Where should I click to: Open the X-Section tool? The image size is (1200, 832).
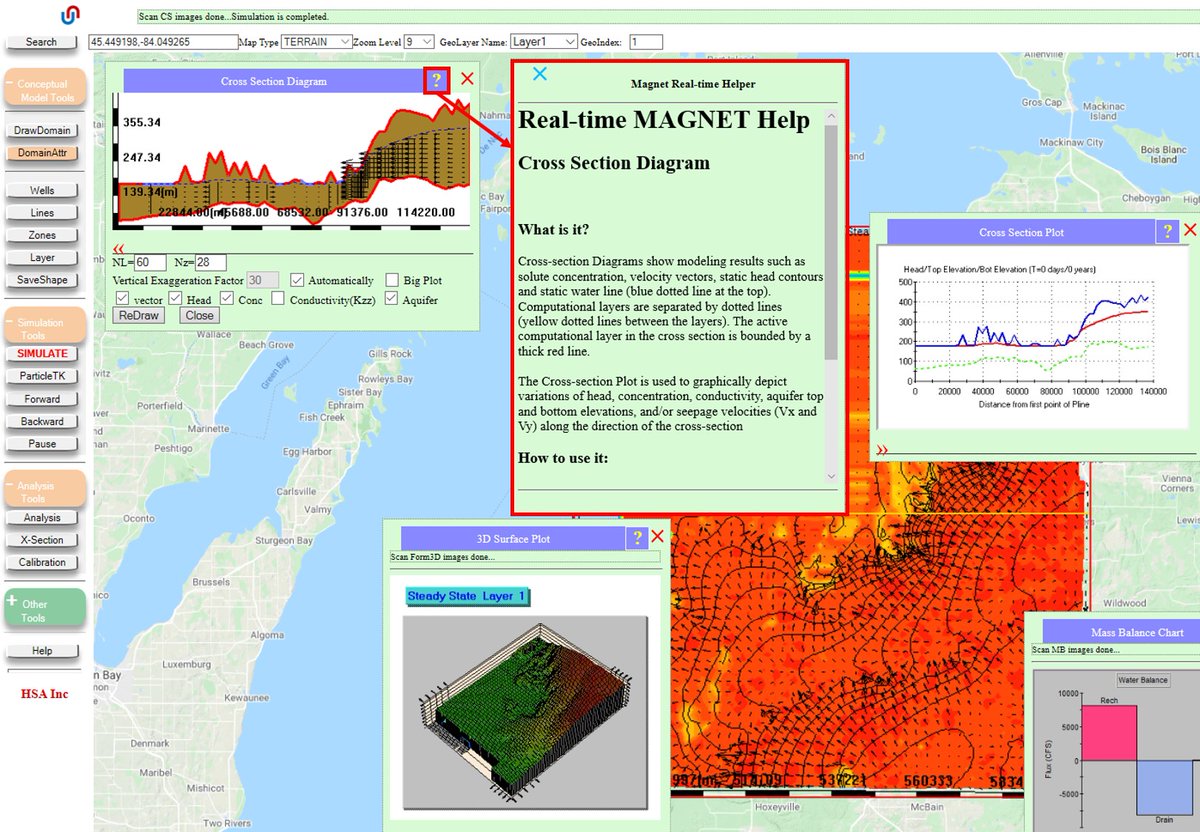(x=41, y=540)
